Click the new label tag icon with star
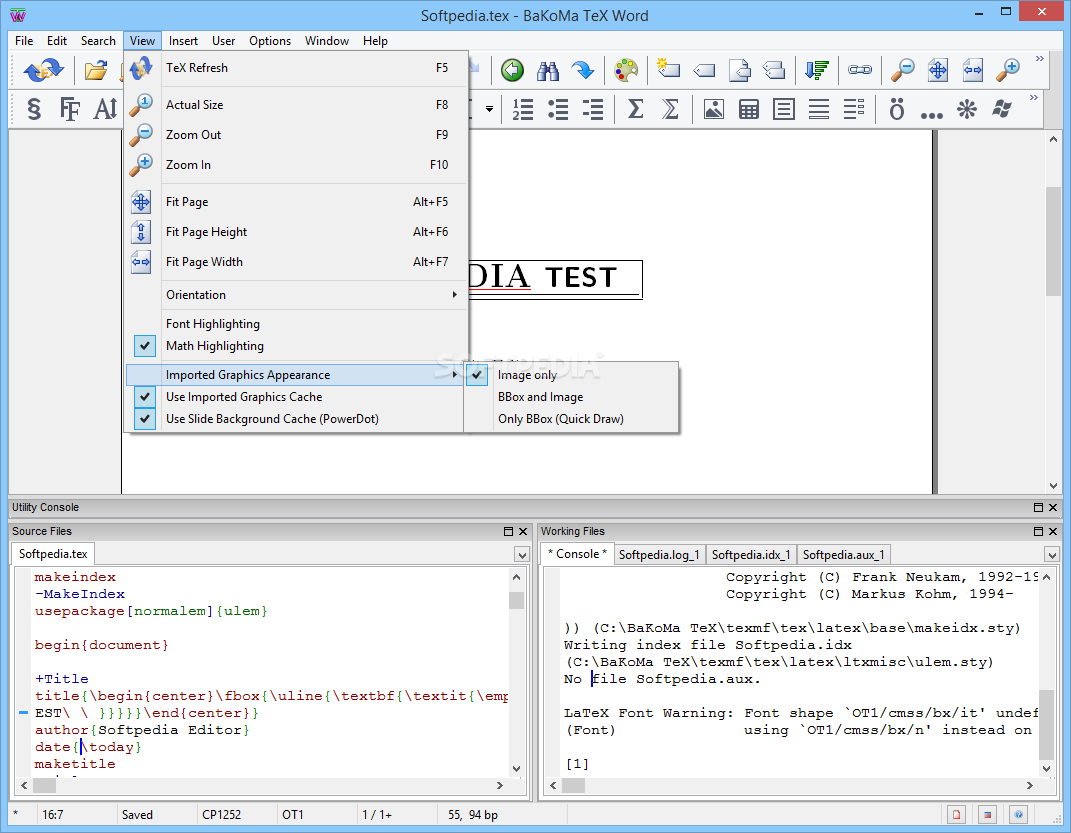The height and width of the screenshot is (833, 1071). click(x=668, y=68)
